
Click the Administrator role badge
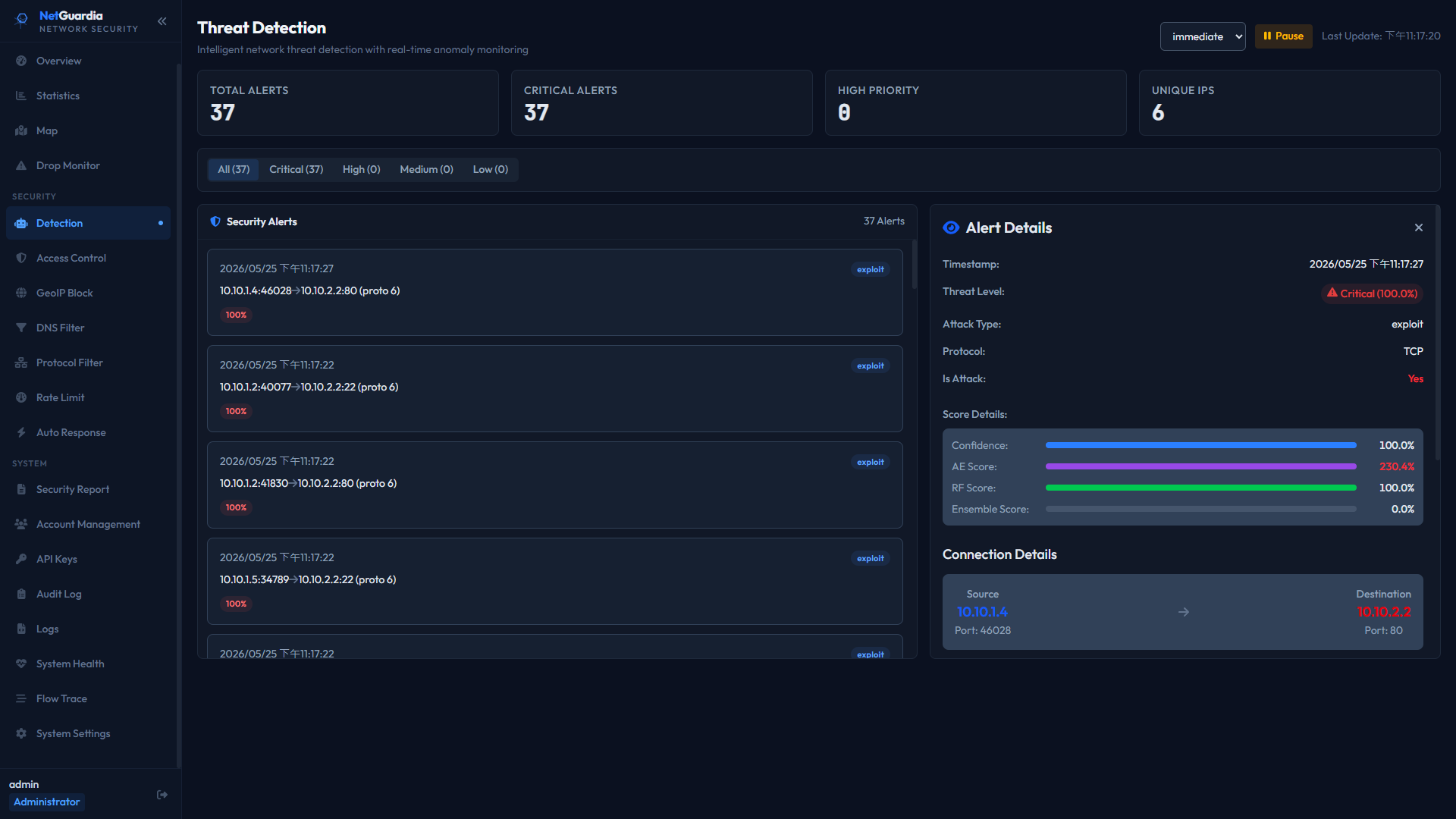(x=46, y=802)
